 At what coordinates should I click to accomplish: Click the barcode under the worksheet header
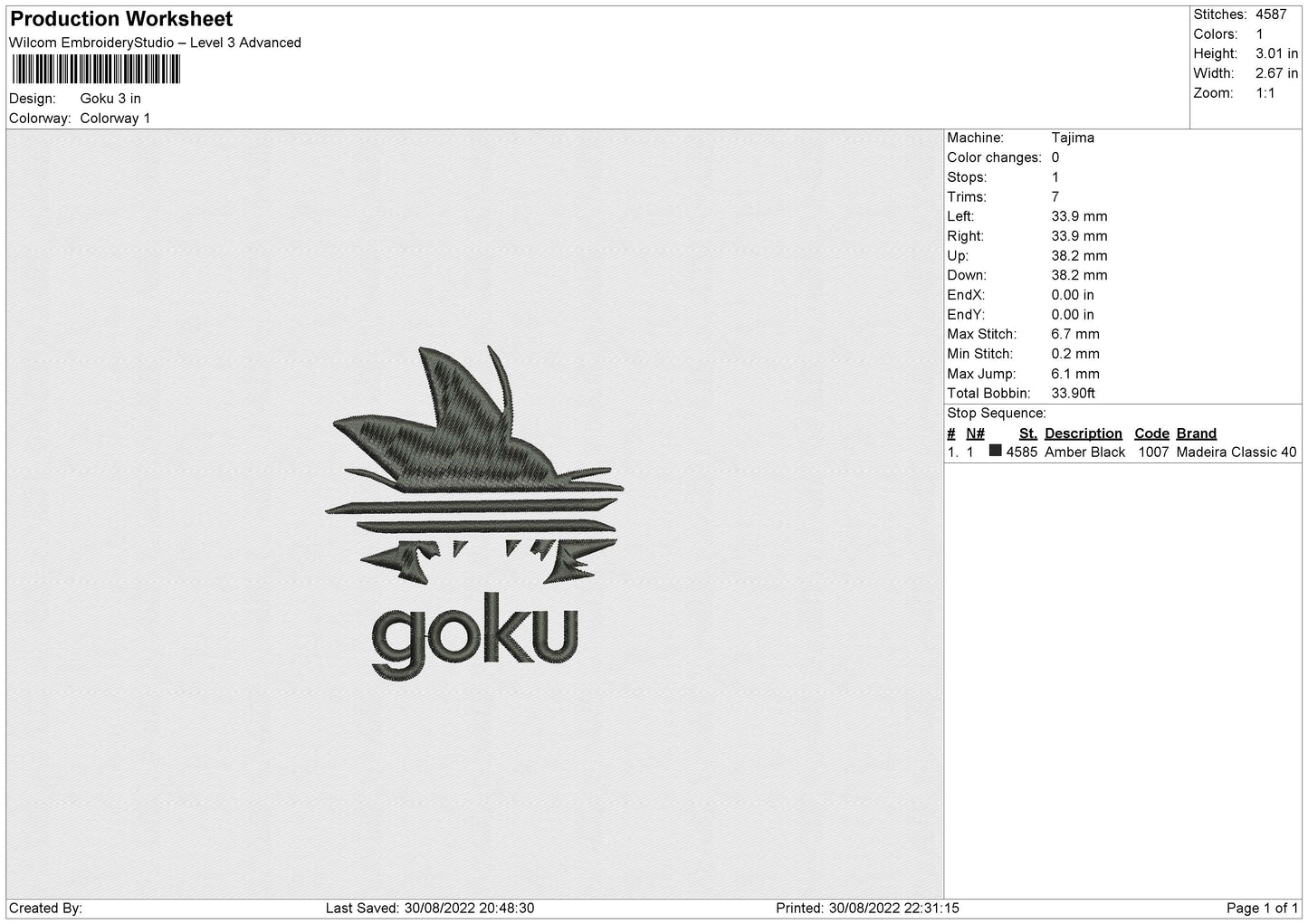pos(96,70)
